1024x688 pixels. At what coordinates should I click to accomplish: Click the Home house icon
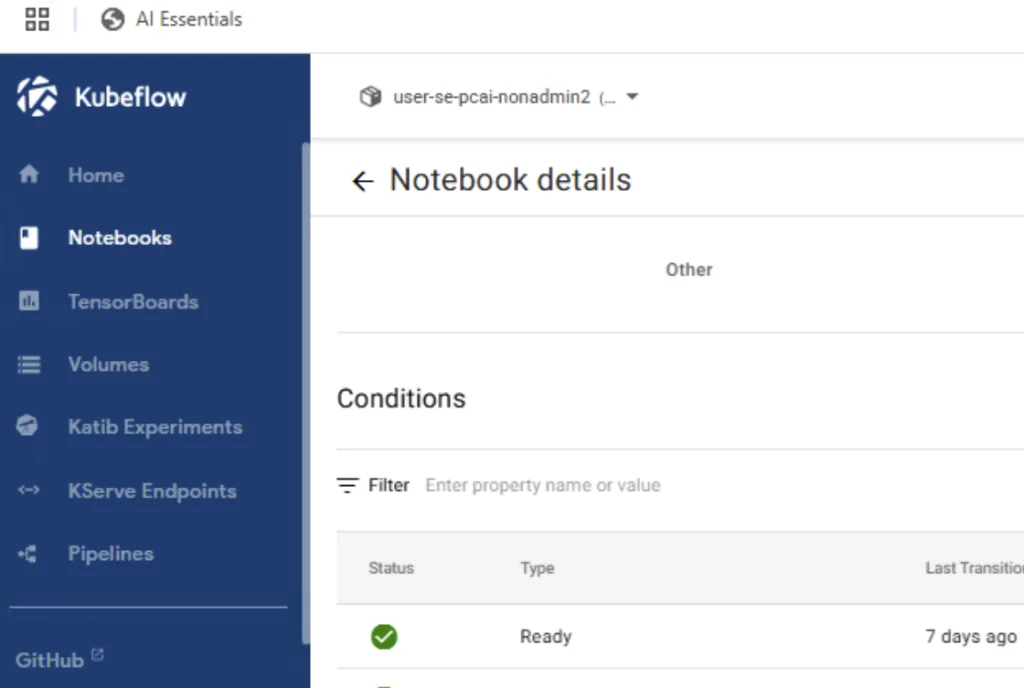pos(29,175)
